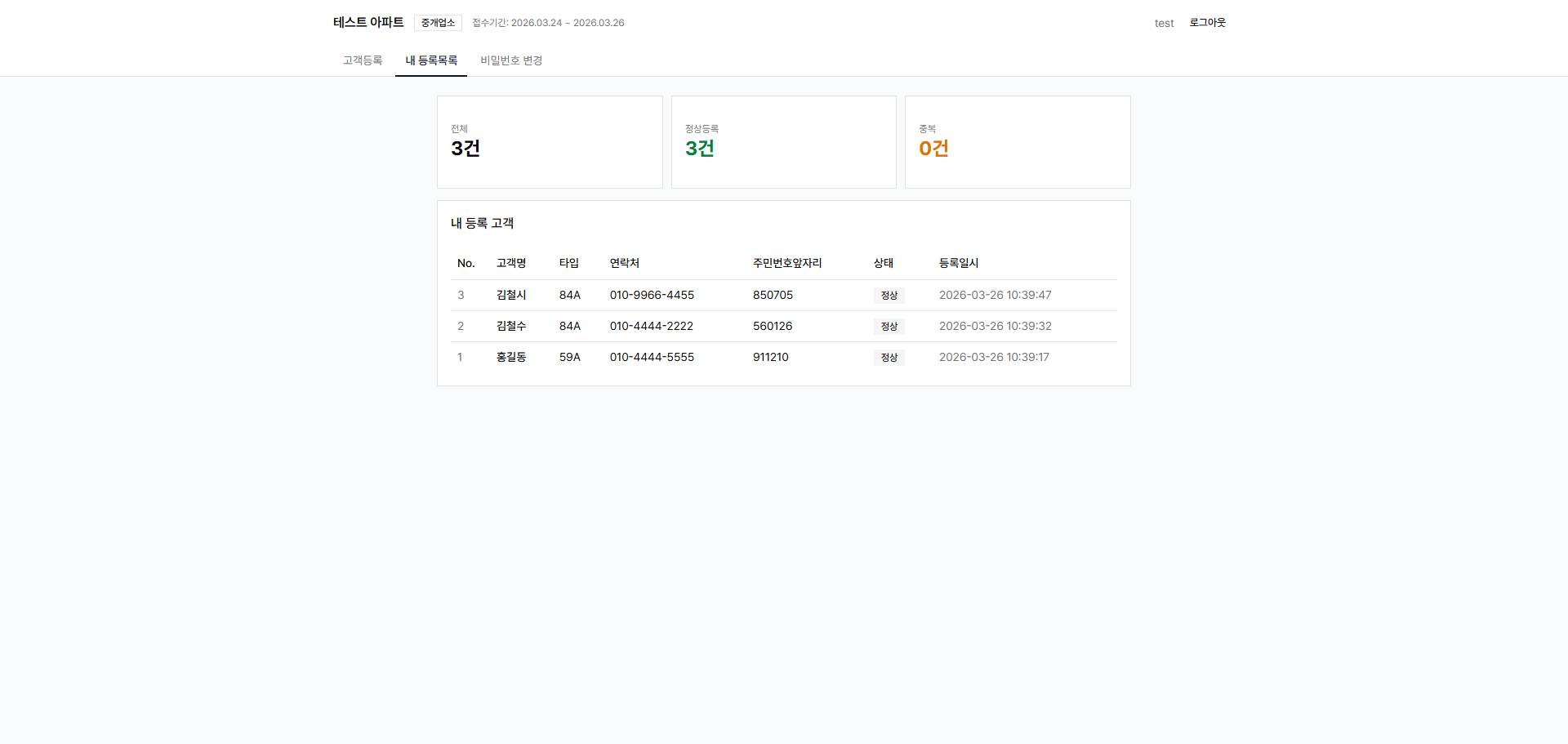Click the 정상 status badge for 홍길동
The height and width of the screenshot is (744, 1568).
(x=889, y=357)
